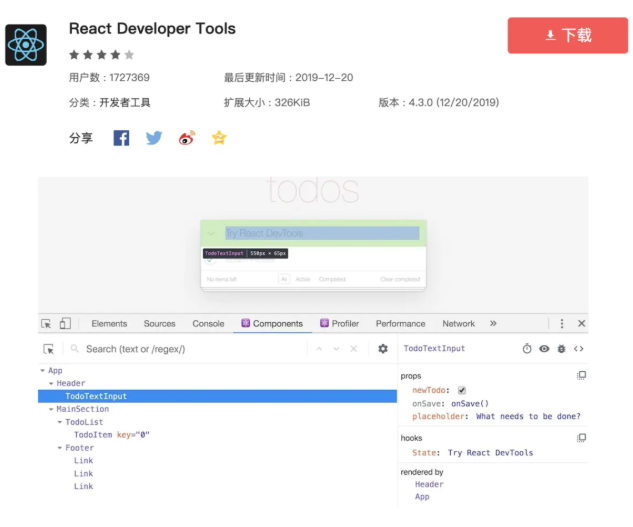Viewport: 633px width, 527px height.
Task: Click the TodoTextInput size tooltip
Action: pyautogui.click(x=245, y=253)
